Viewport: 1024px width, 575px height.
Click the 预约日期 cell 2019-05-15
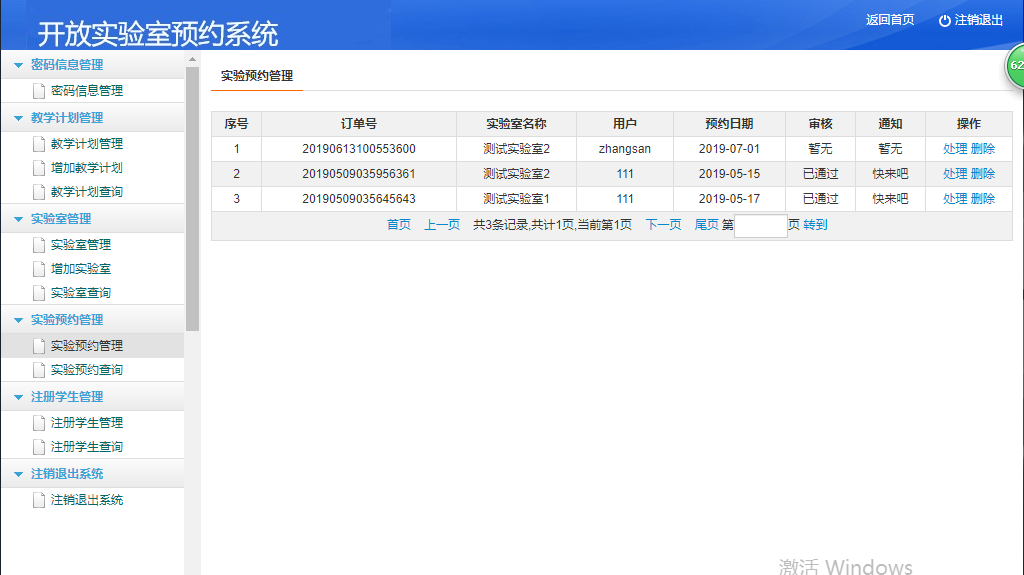pyautogui.click(x=729, y=174)
